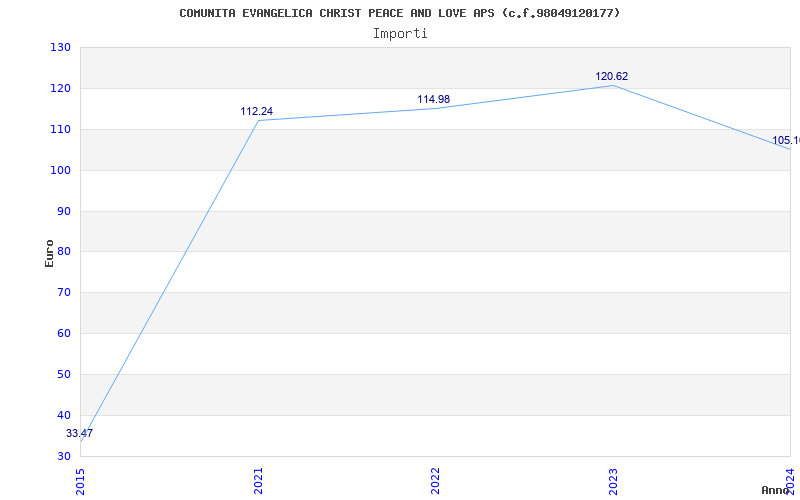
Task: Click the y-axis value 110
Action: [x=60, y=130]
